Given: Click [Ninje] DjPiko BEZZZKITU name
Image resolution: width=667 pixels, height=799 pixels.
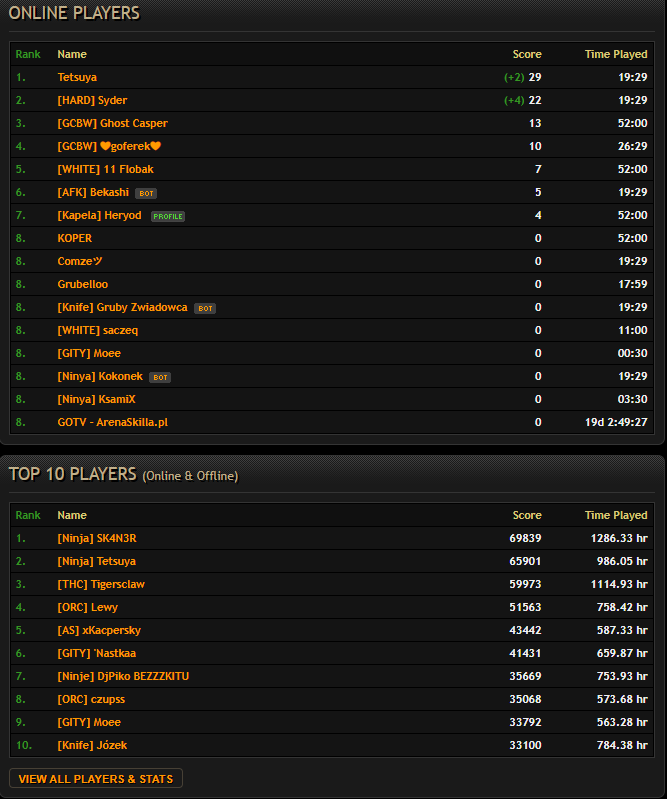Looking at the screenshot, I should coord(123,676).
